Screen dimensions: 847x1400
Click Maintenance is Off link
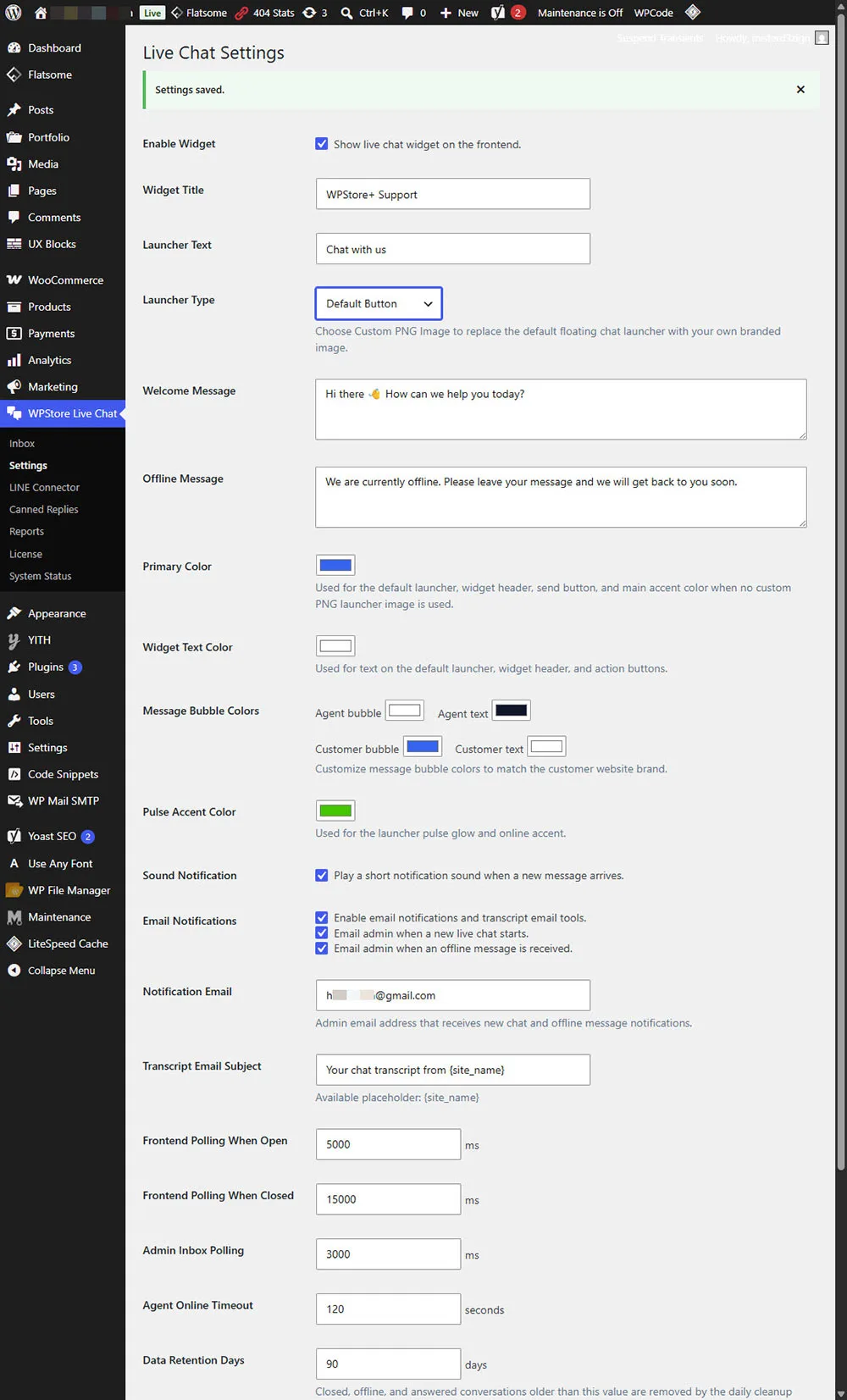pyautogui.click(x=580, y=13)
